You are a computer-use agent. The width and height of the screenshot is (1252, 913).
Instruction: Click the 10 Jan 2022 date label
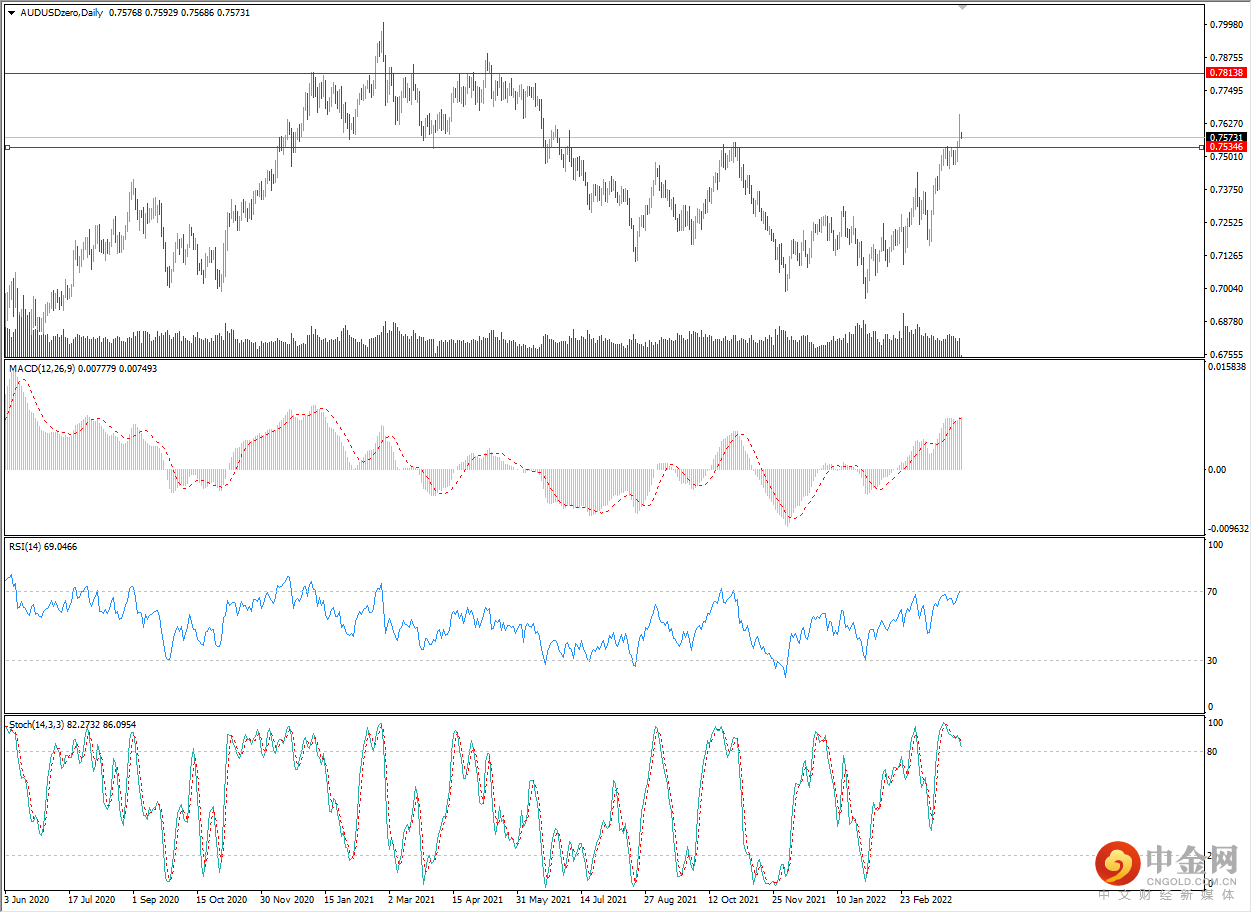[x=862, y=900]
